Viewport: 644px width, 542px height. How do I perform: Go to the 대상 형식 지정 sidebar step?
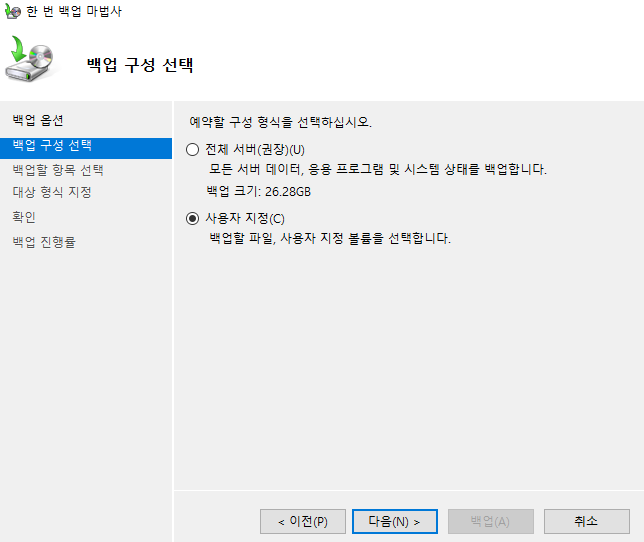pyautogui.click(x=52, y=192)
